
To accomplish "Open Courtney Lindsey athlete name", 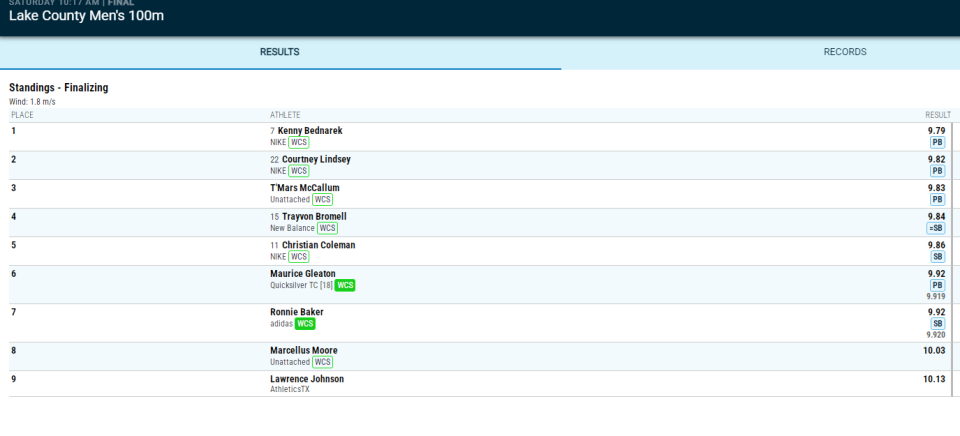I will pyautogui.click(x=316, y=159).
